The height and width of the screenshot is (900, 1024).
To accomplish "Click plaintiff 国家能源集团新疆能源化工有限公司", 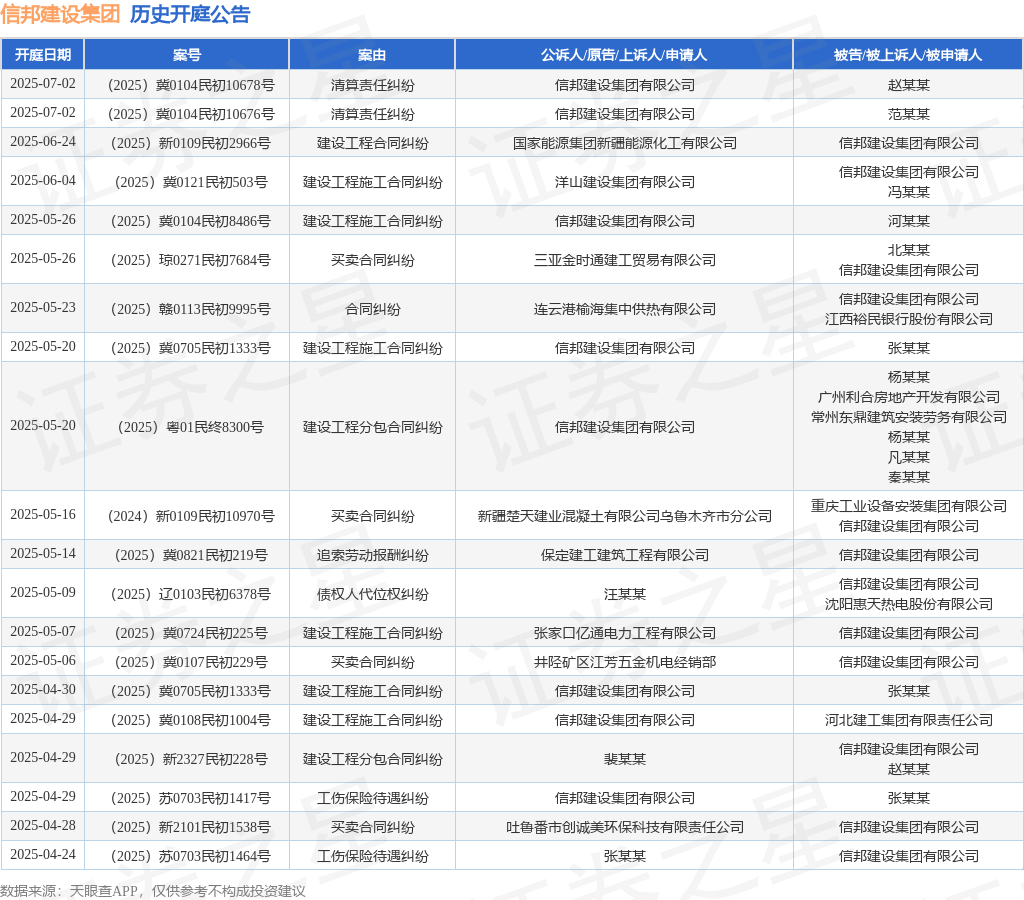I will 624,143.
